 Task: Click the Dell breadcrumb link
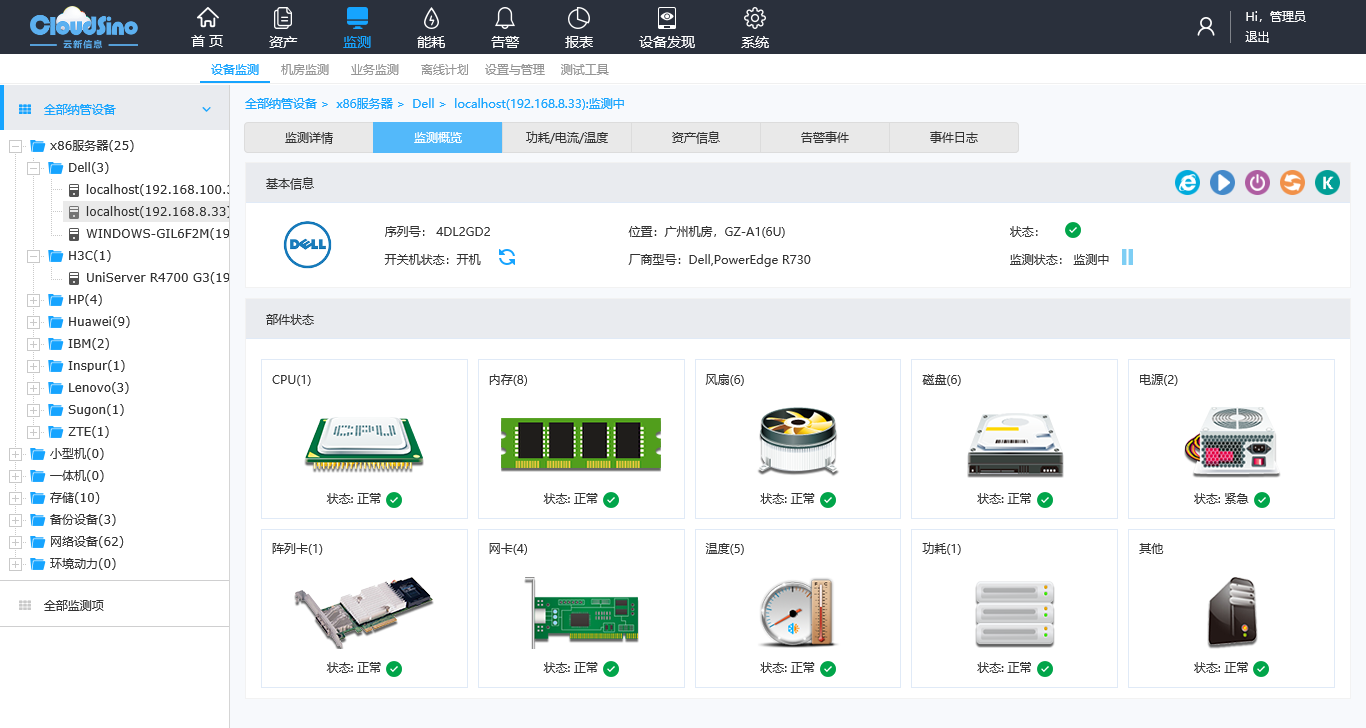tap(423, 104)
